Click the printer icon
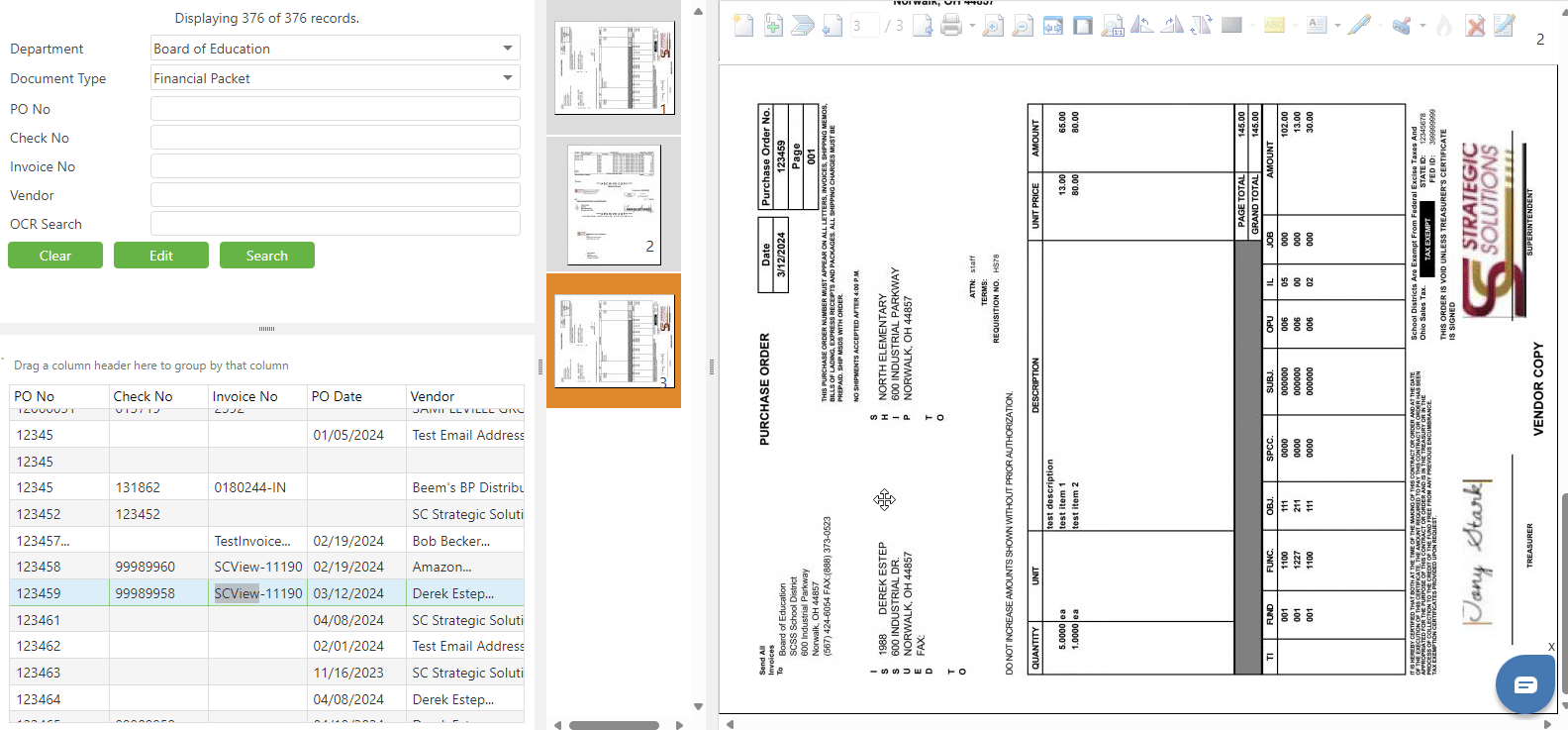 951,26
